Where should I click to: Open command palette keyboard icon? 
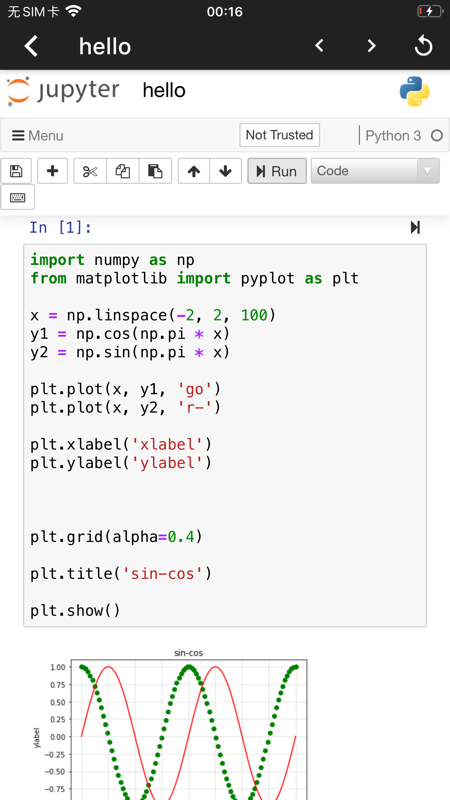click(x=17, y=197)
